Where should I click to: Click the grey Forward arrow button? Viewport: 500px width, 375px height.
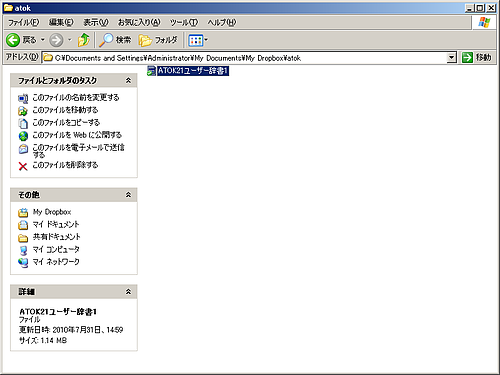pyautogui.click(x=56, y=40)
